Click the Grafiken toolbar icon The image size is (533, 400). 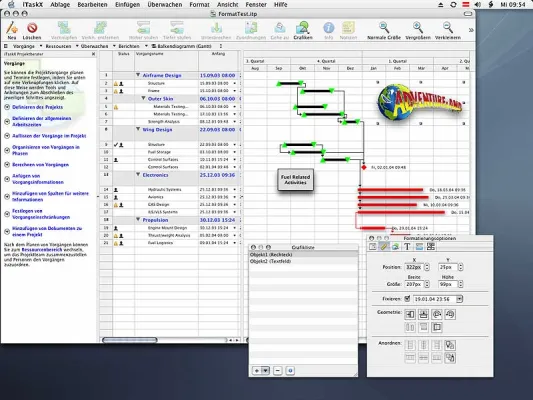pos(303,28)
